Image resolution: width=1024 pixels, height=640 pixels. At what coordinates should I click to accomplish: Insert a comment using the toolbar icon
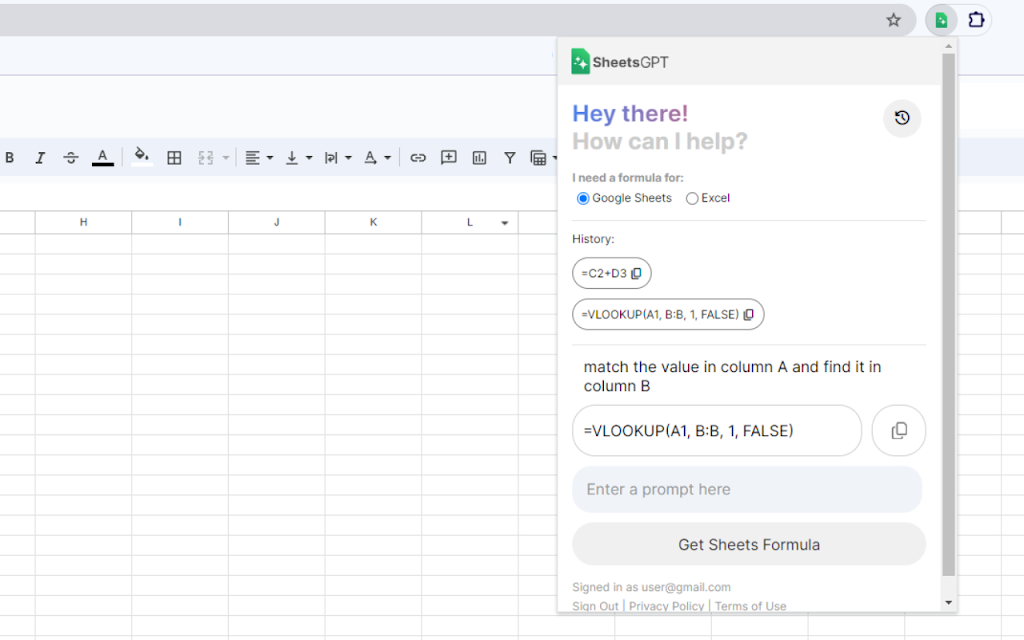[449, 157]
